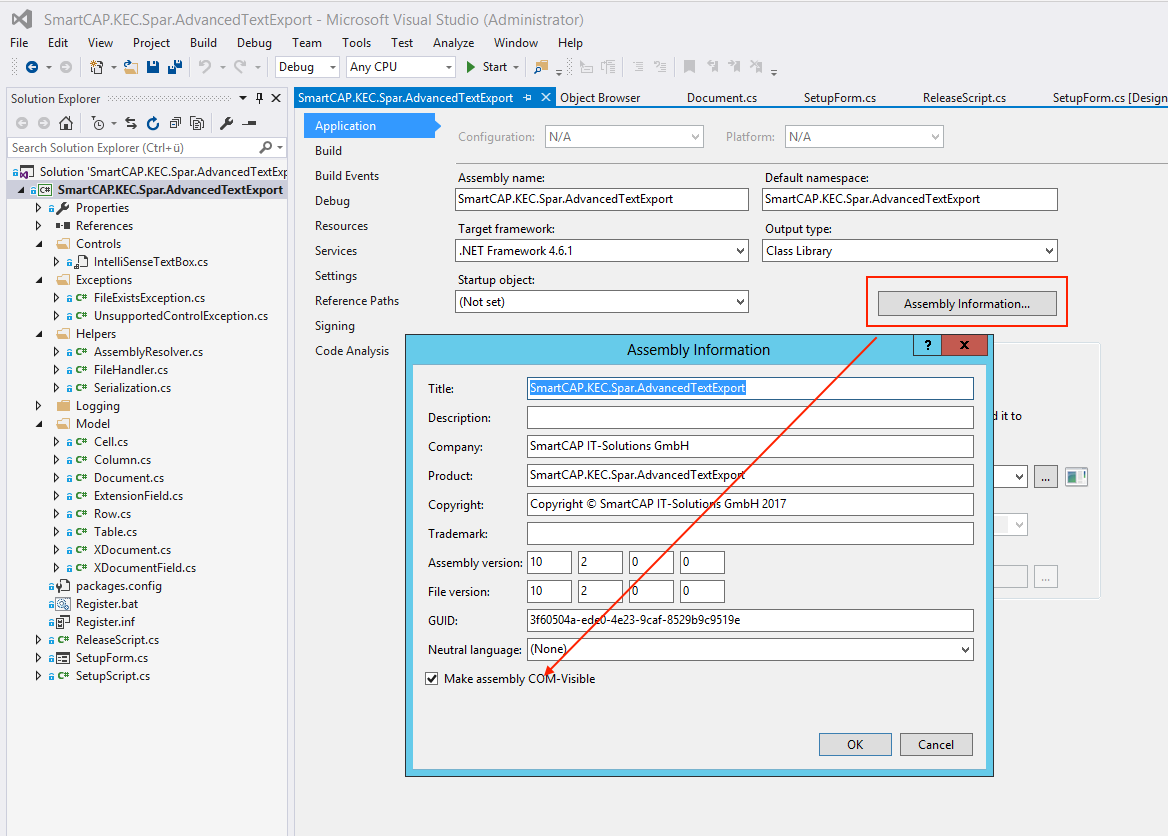Image resolution: width=1168 pixels, height=836 pixels.
Task: Open Properties via the wrench icon
Action: (226, 123)
